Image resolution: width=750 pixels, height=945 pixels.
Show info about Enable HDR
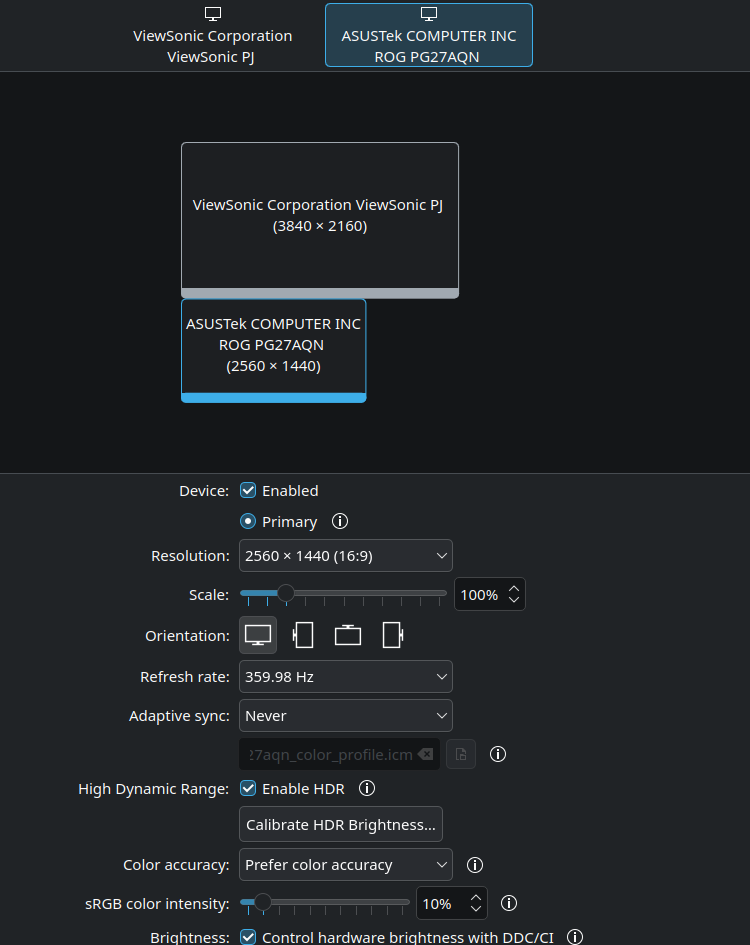tap(367, 788)
